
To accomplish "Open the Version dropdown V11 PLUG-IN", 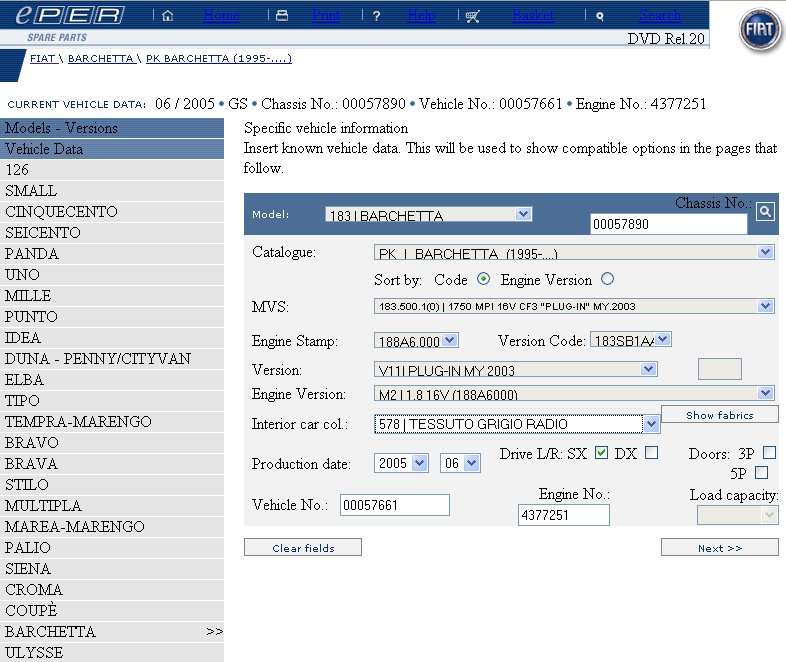I will click(515, 370).
